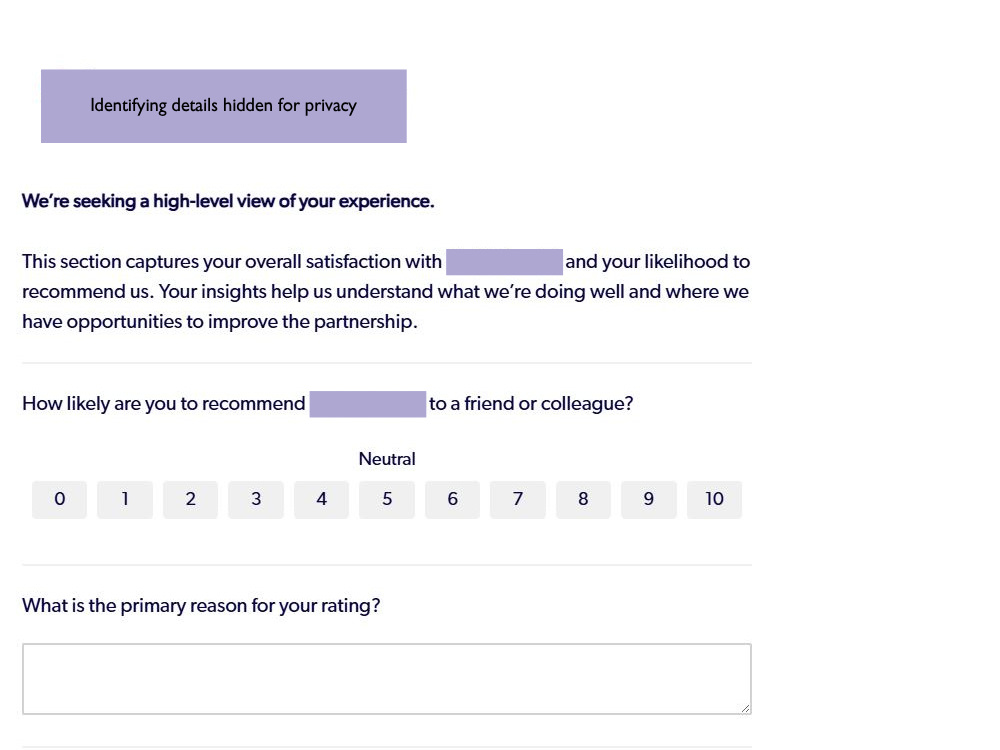Click the text area resize handle
The width and height of the screenshot is (1000, 750).
(746, 709)
